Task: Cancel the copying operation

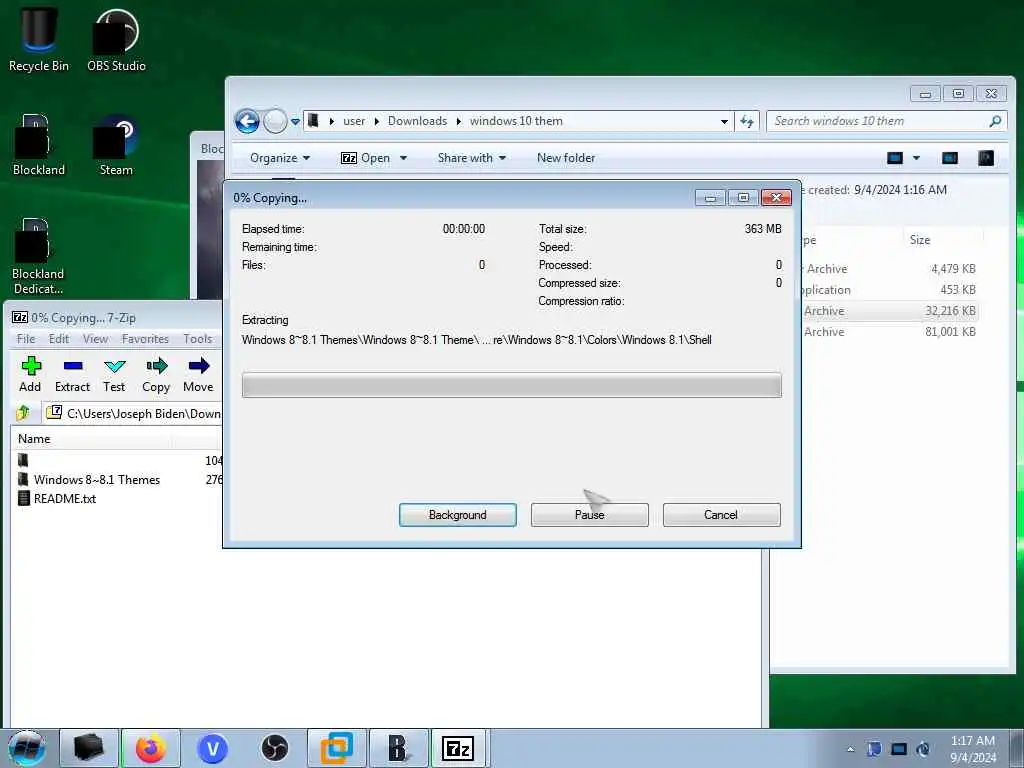Action: (721, 515)
